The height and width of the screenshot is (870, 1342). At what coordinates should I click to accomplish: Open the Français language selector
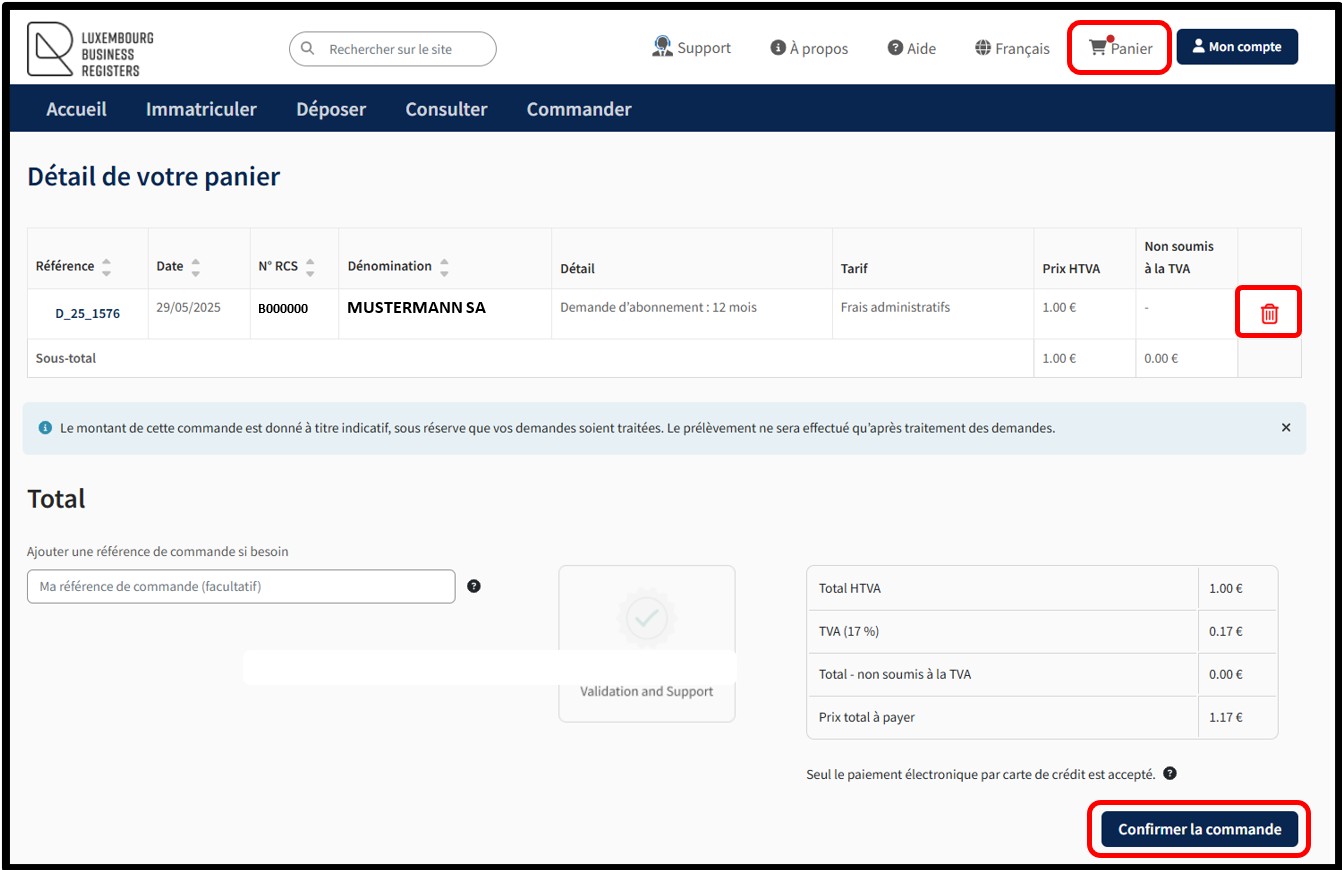coord(1012,48)
